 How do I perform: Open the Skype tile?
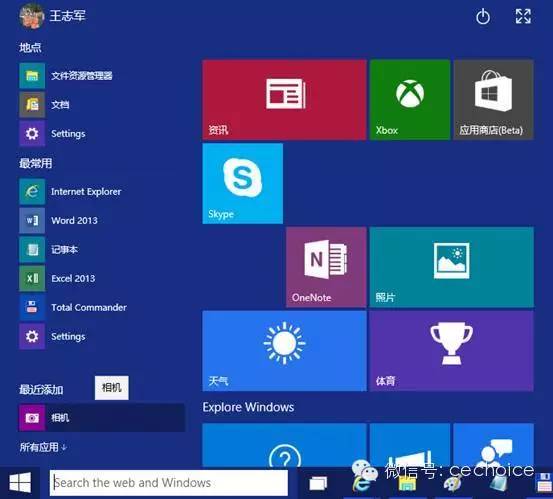click(x=243, y=183)
